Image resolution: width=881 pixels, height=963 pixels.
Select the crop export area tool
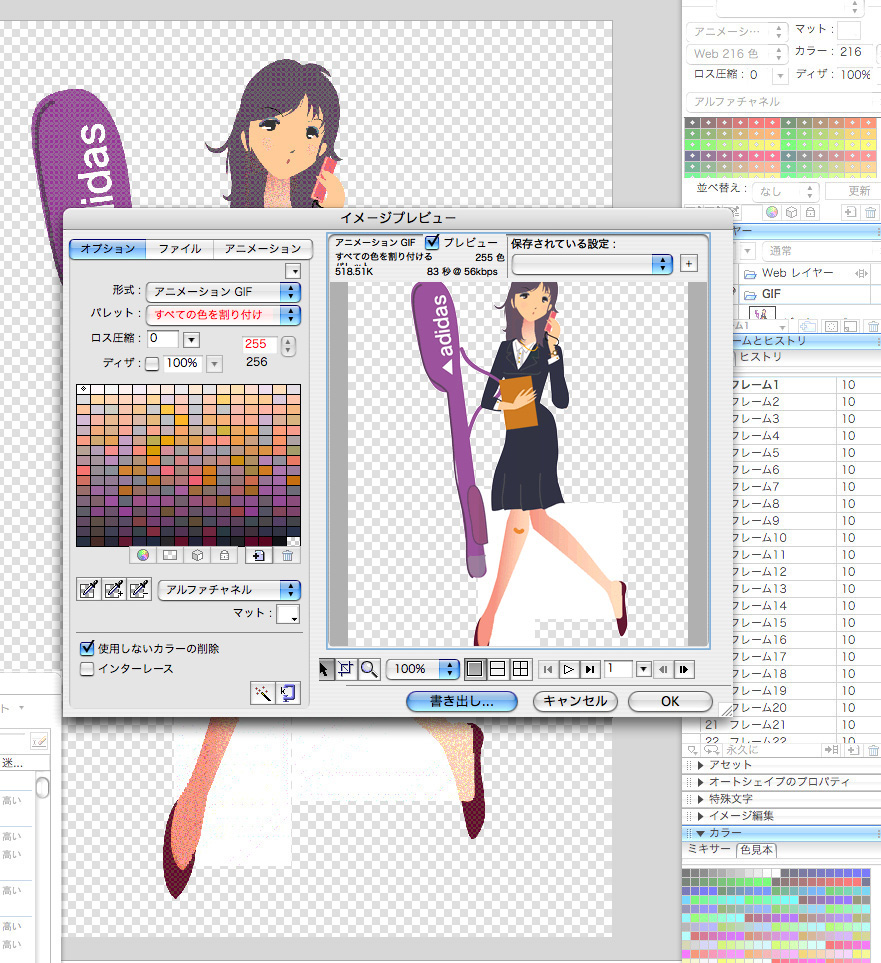pos(346,669)
